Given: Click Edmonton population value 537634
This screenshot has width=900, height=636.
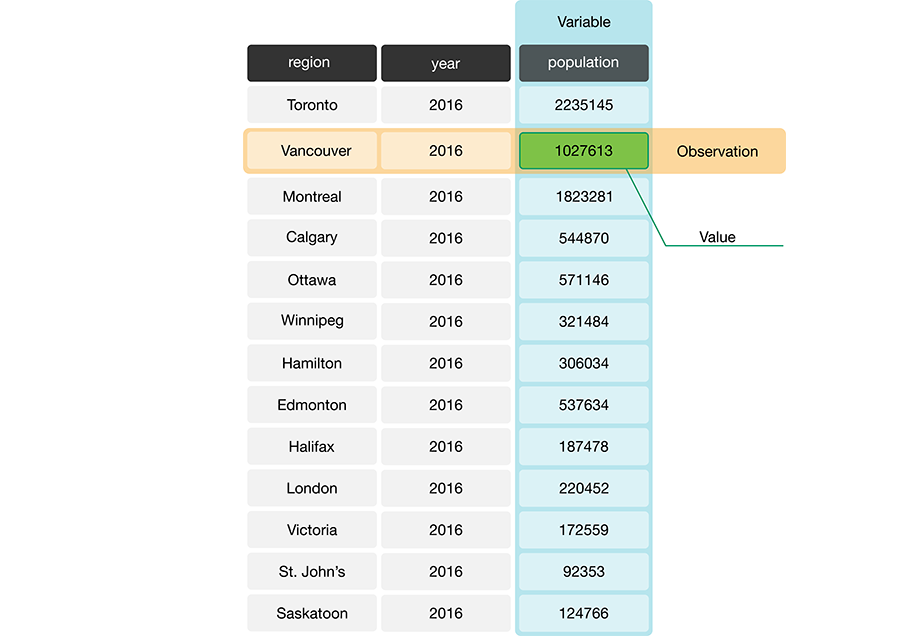Looking at the screenshot, I should [x=583, y=405].
